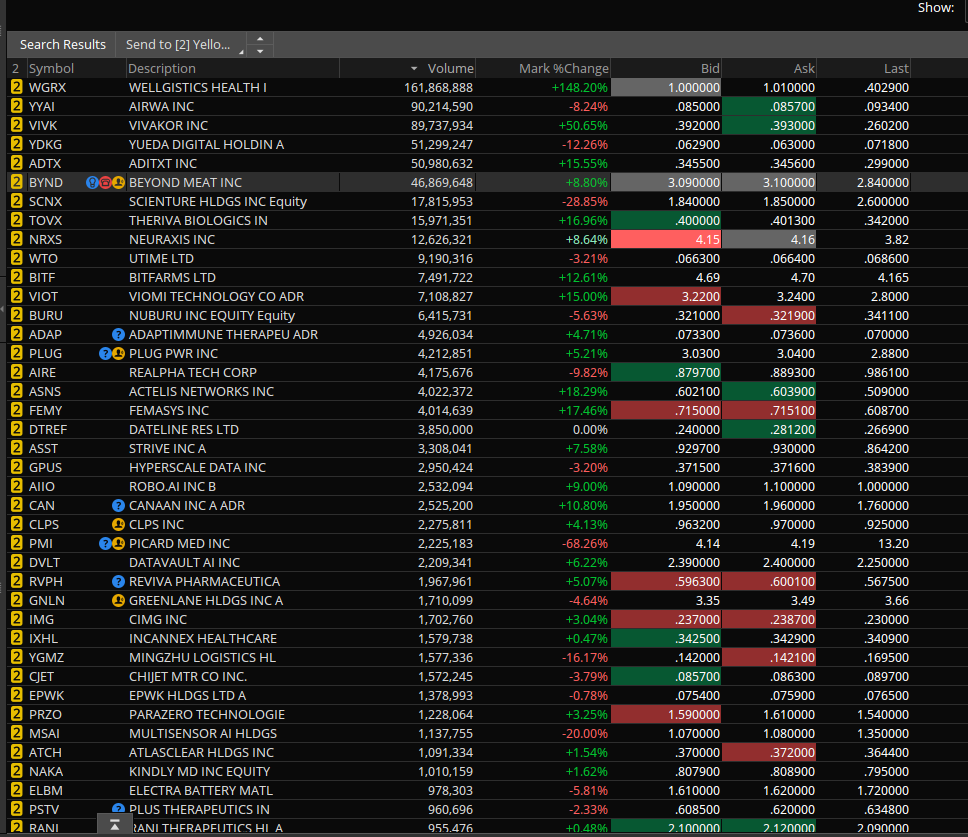This screenshot has width=968, height=837.
Task: Open the Send to [2] Yellow dropdown
Action: click(181, 44)
